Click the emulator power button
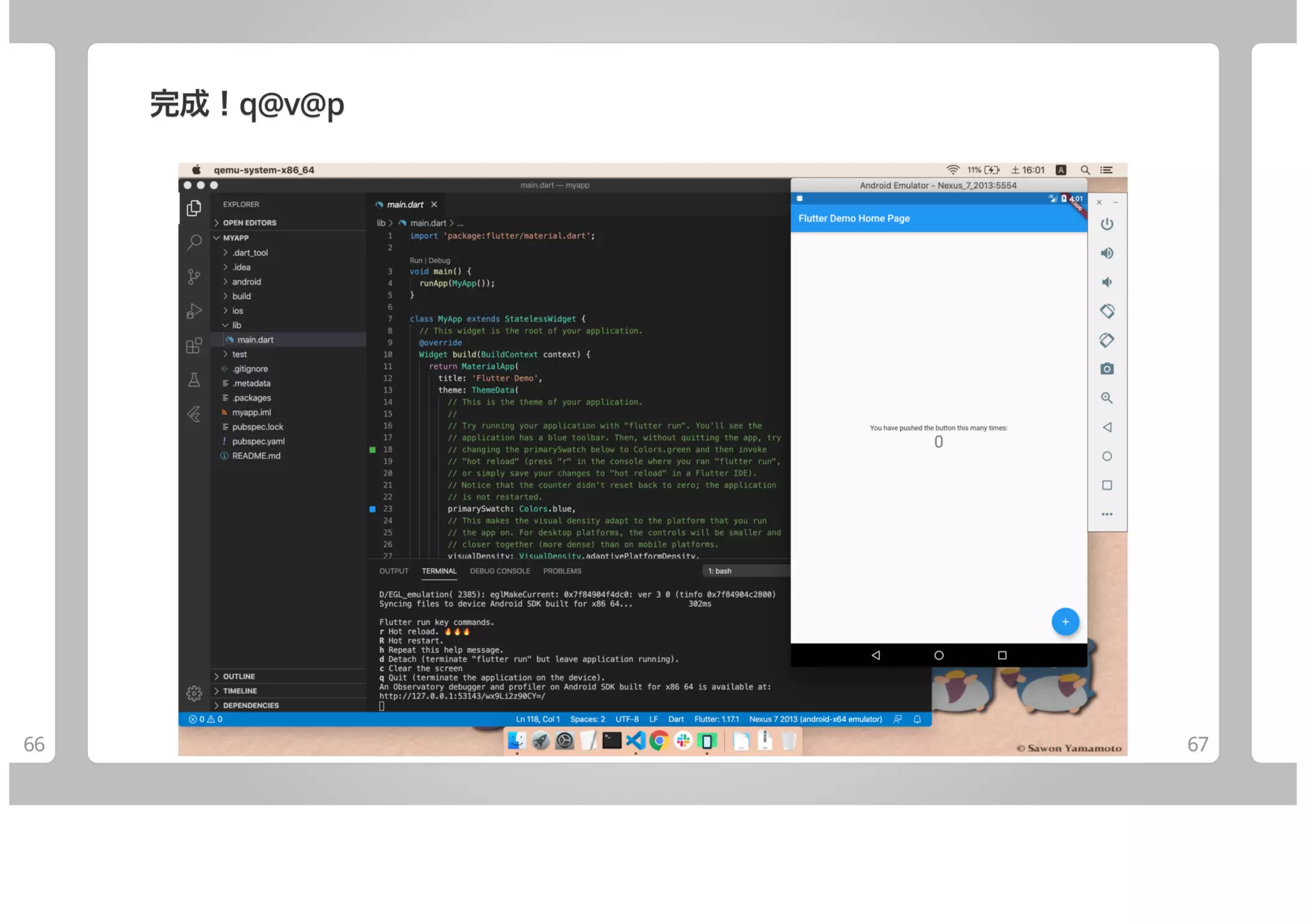This screenshot has height=924, width=1306. coord(1107,224)
